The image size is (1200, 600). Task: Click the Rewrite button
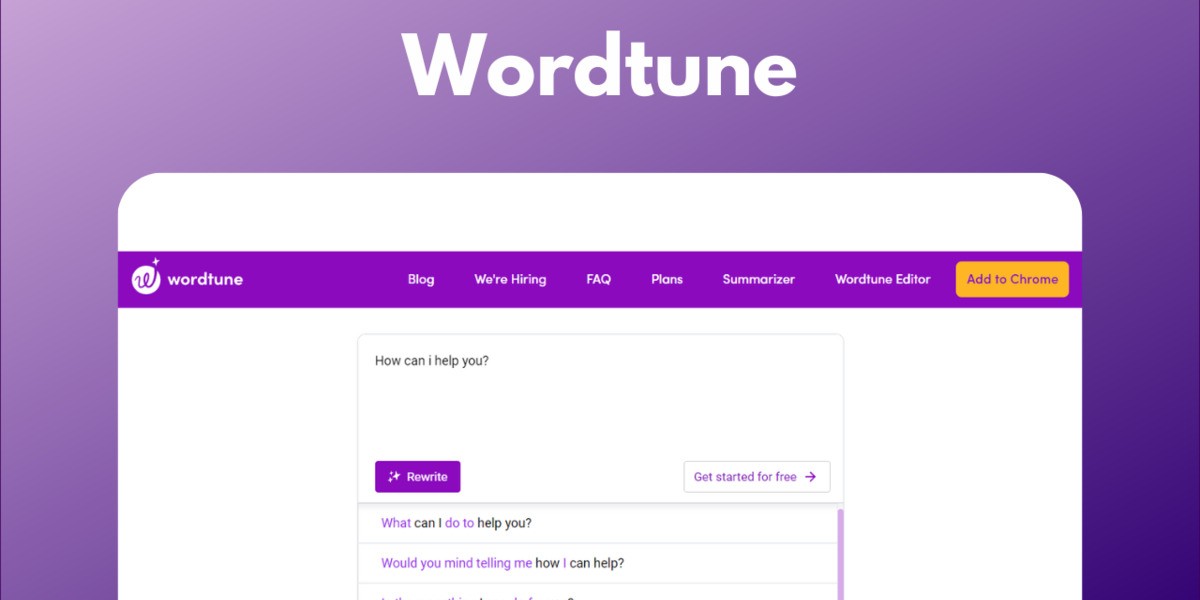click(418, 477)
